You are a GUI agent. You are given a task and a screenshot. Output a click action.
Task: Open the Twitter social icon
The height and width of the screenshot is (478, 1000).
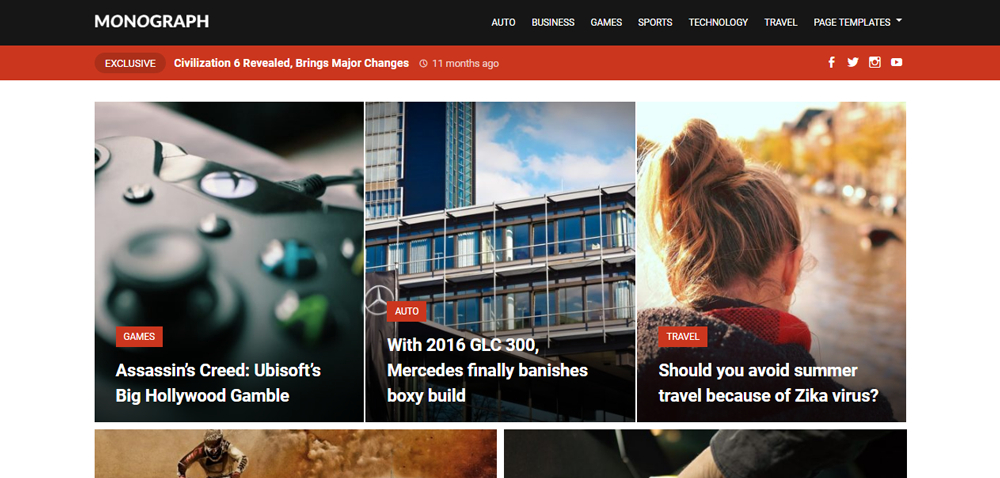pos(853,62)
